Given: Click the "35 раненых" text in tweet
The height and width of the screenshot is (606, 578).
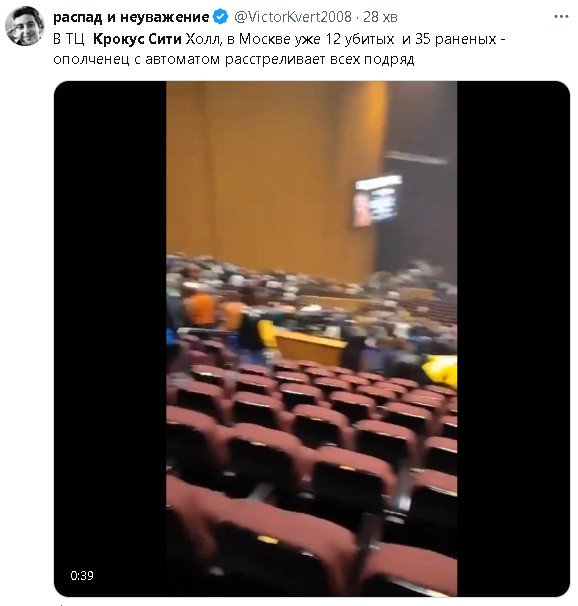Looking at the screenshot, I should pyautogui.click(x=456, y=39).
